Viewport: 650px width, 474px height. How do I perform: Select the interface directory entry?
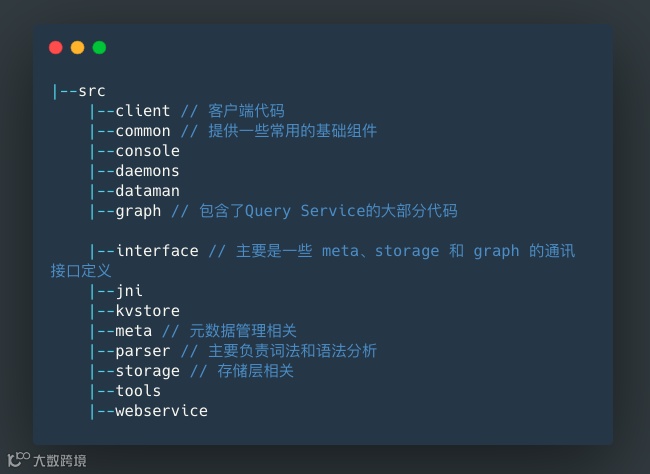[156, 251]
